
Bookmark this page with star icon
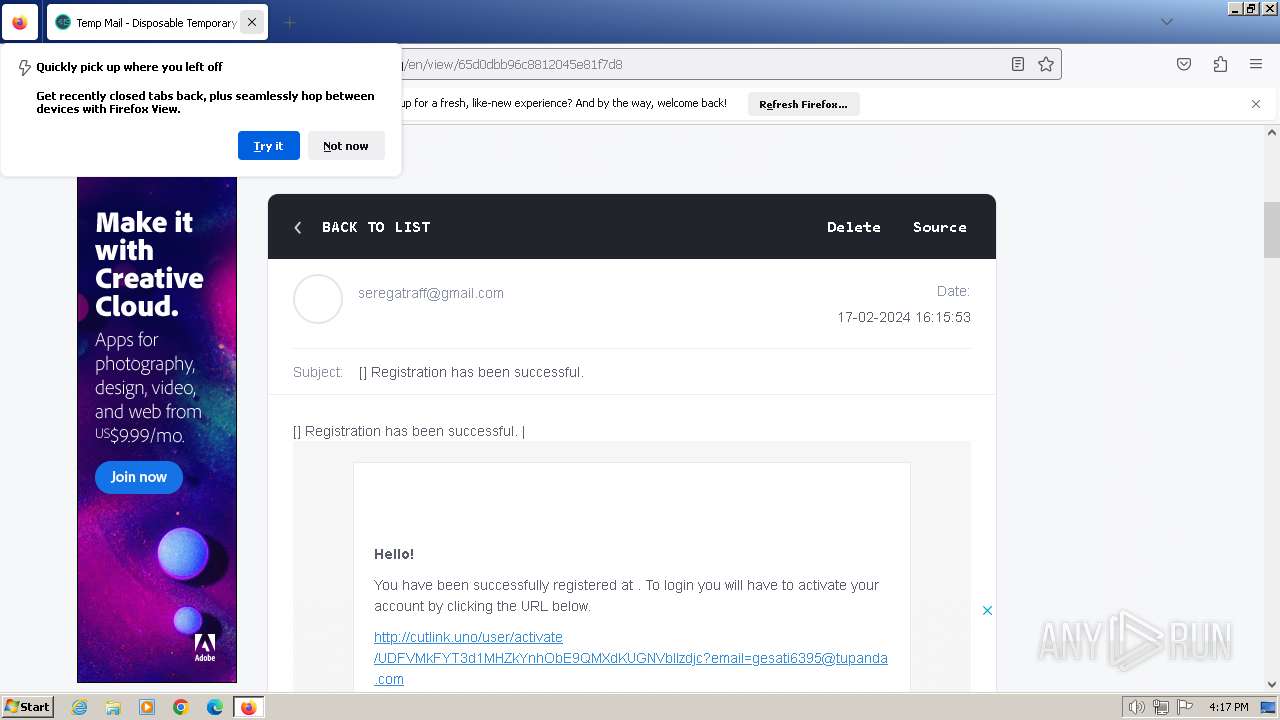click(1046, 64)
